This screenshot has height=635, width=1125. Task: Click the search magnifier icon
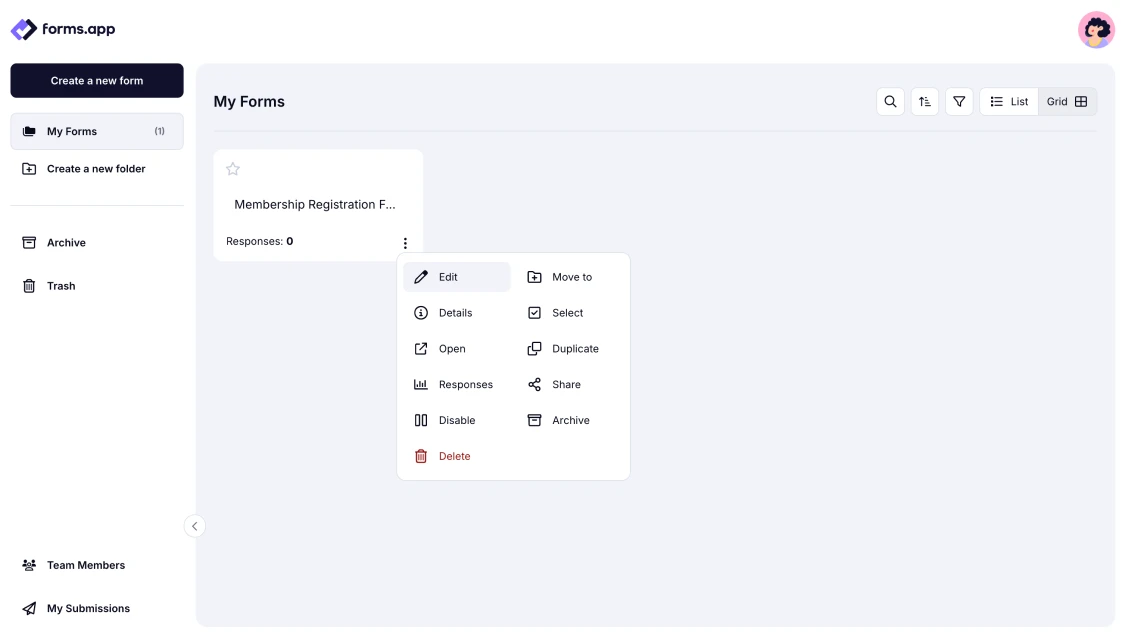(890, 102)
